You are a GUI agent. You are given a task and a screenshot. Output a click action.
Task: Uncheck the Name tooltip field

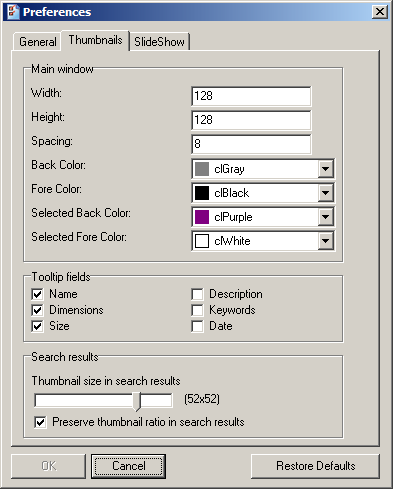pyautogui.click(x=37, y=294)
